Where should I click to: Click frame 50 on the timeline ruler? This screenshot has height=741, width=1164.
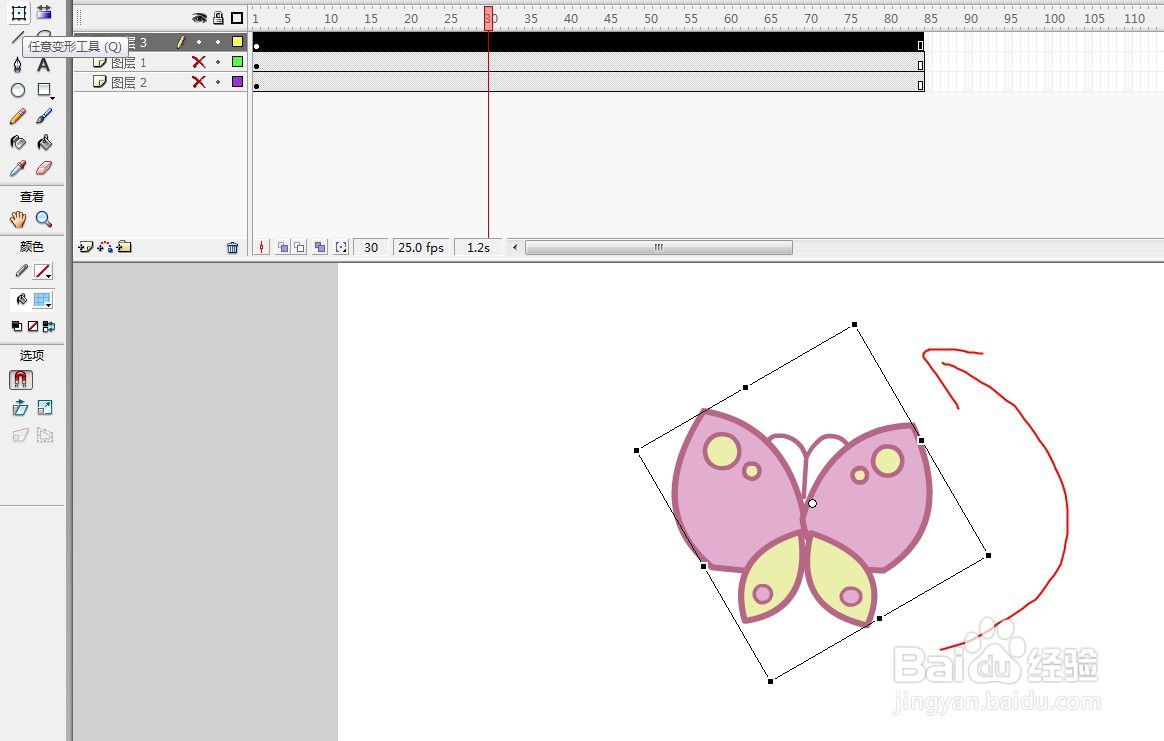point(650,19)
